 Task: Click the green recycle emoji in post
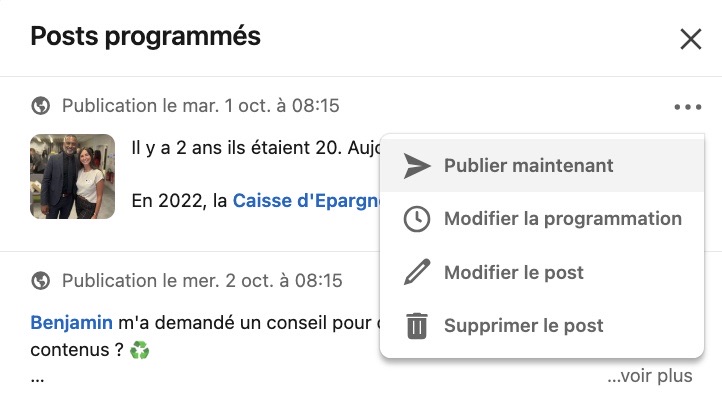(x=140, y=350)
